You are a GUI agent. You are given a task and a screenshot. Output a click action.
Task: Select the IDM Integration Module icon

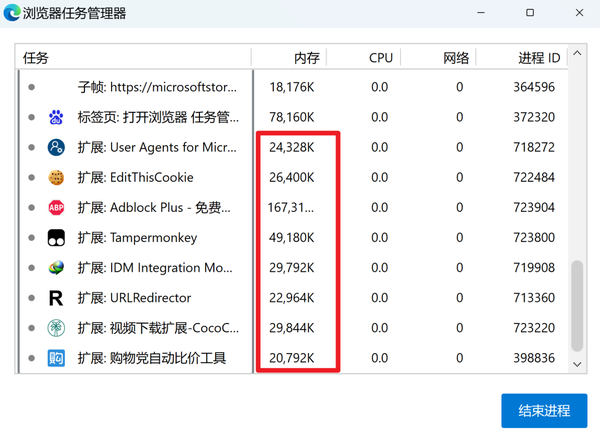[x=56, y=268]
